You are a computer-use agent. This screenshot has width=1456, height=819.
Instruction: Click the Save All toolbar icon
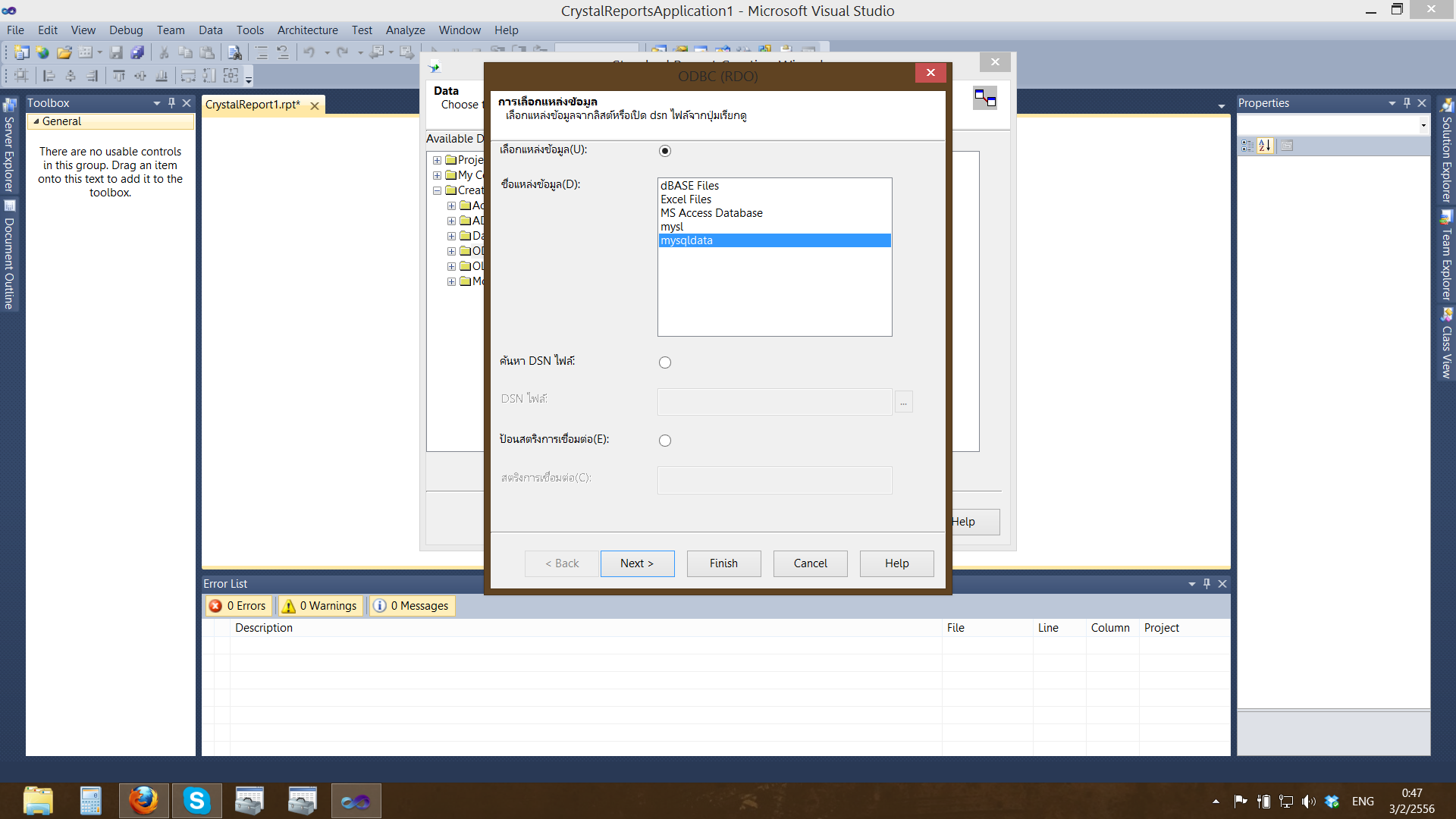click(x=137, y=52)
